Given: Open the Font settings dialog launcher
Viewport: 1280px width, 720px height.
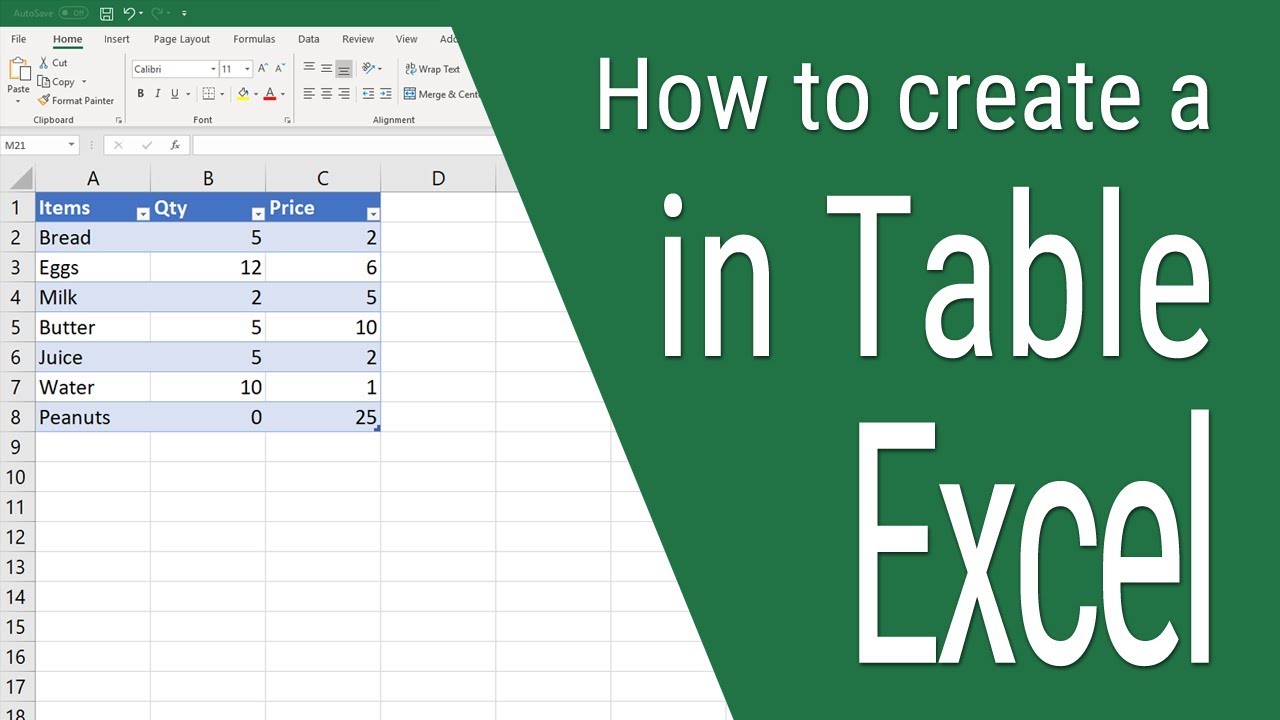Looking at the screenshot, I should (287, 120).
